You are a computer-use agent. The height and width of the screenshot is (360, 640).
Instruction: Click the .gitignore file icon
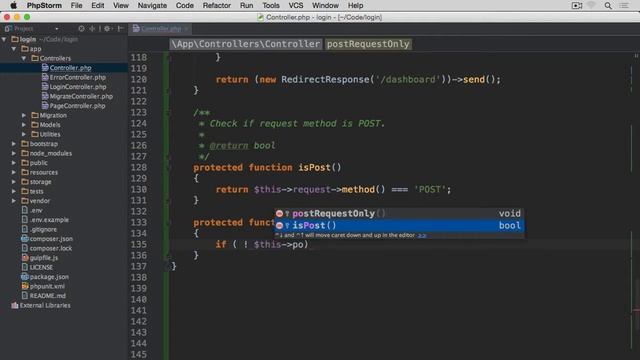(25, 229)
